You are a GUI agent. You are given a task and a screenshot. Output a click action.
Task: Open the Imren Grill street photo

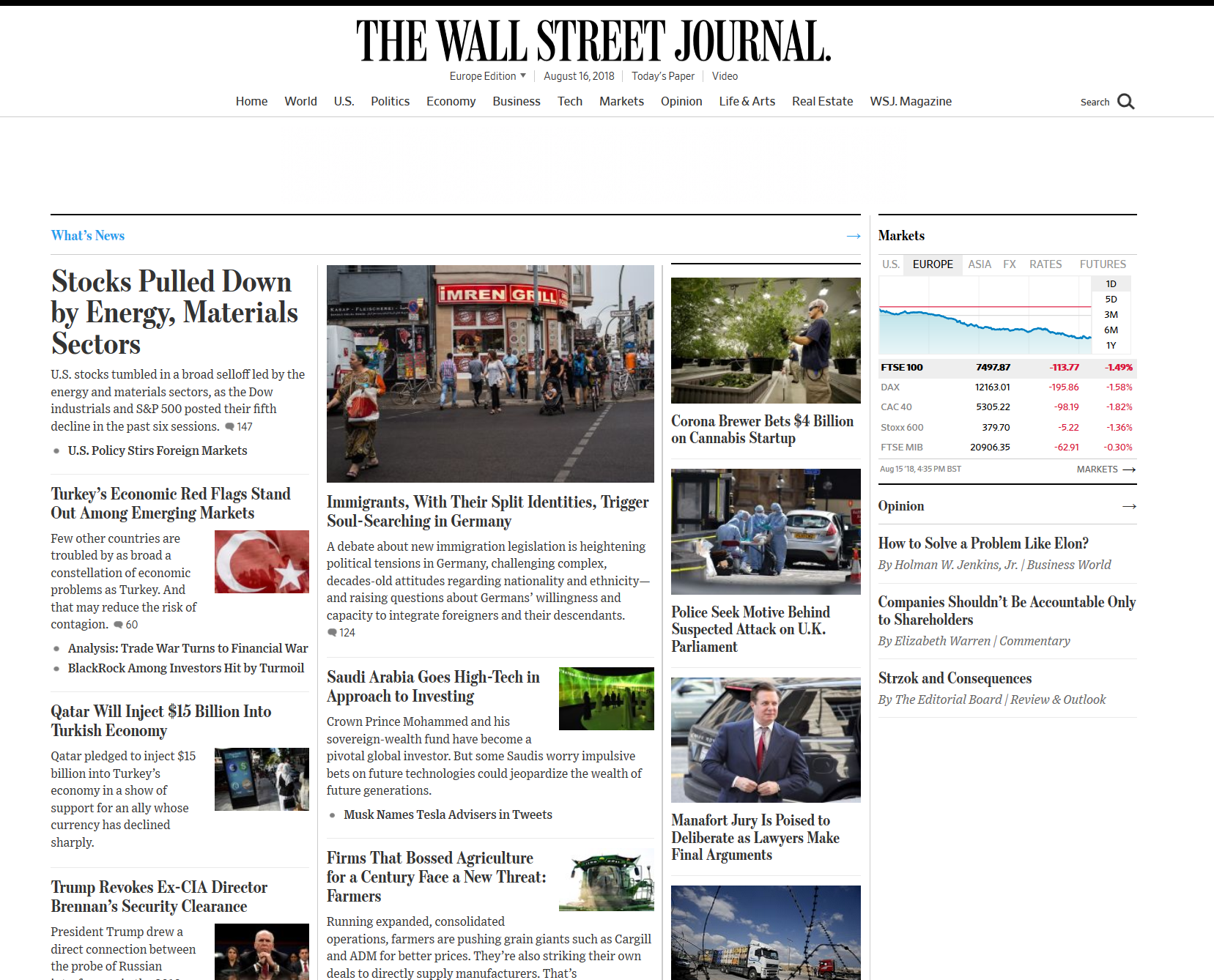(490, 374)
